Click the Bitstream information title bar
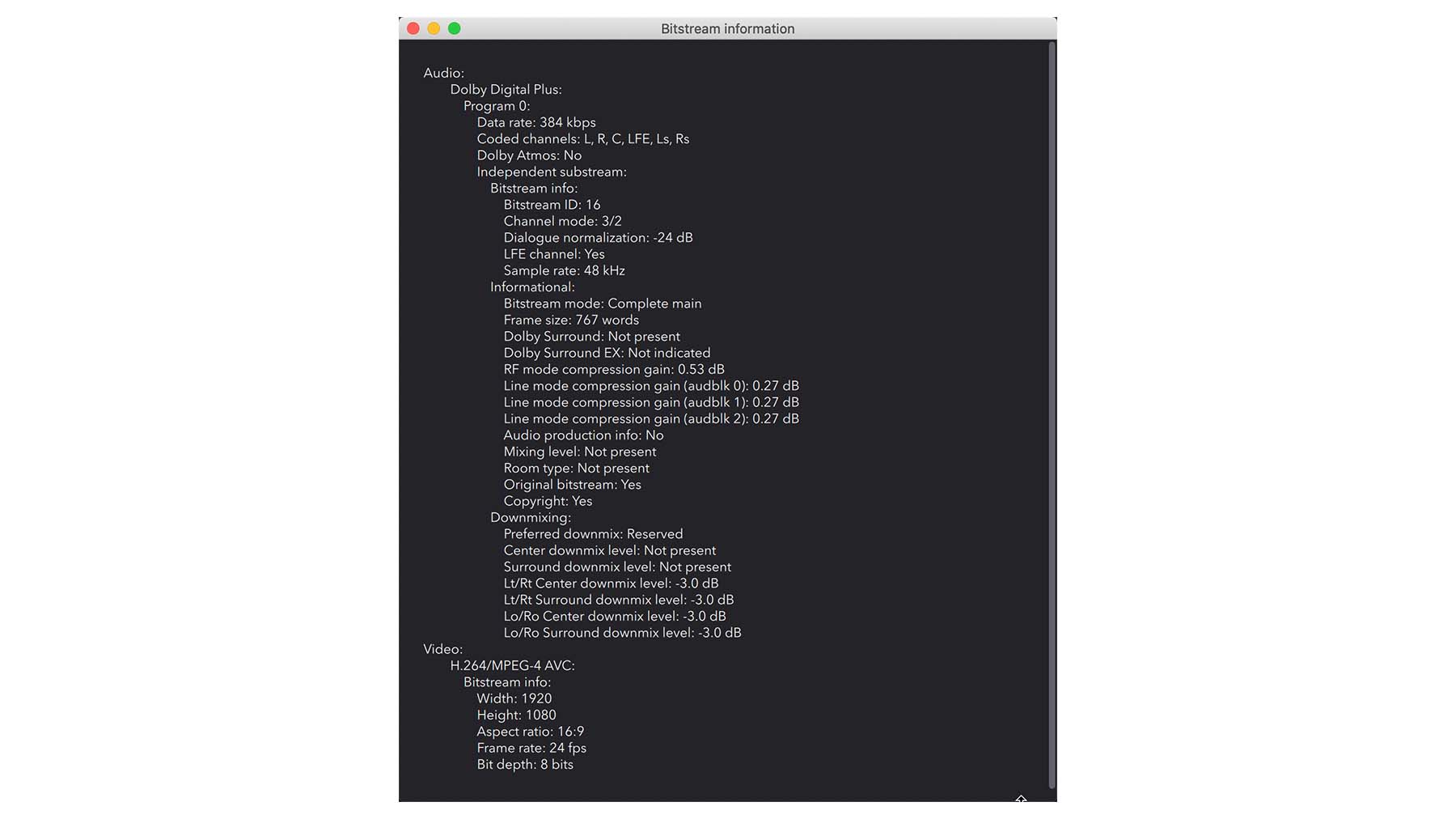The width and height of the screenshot is (1456, 819). pos(727,28)
